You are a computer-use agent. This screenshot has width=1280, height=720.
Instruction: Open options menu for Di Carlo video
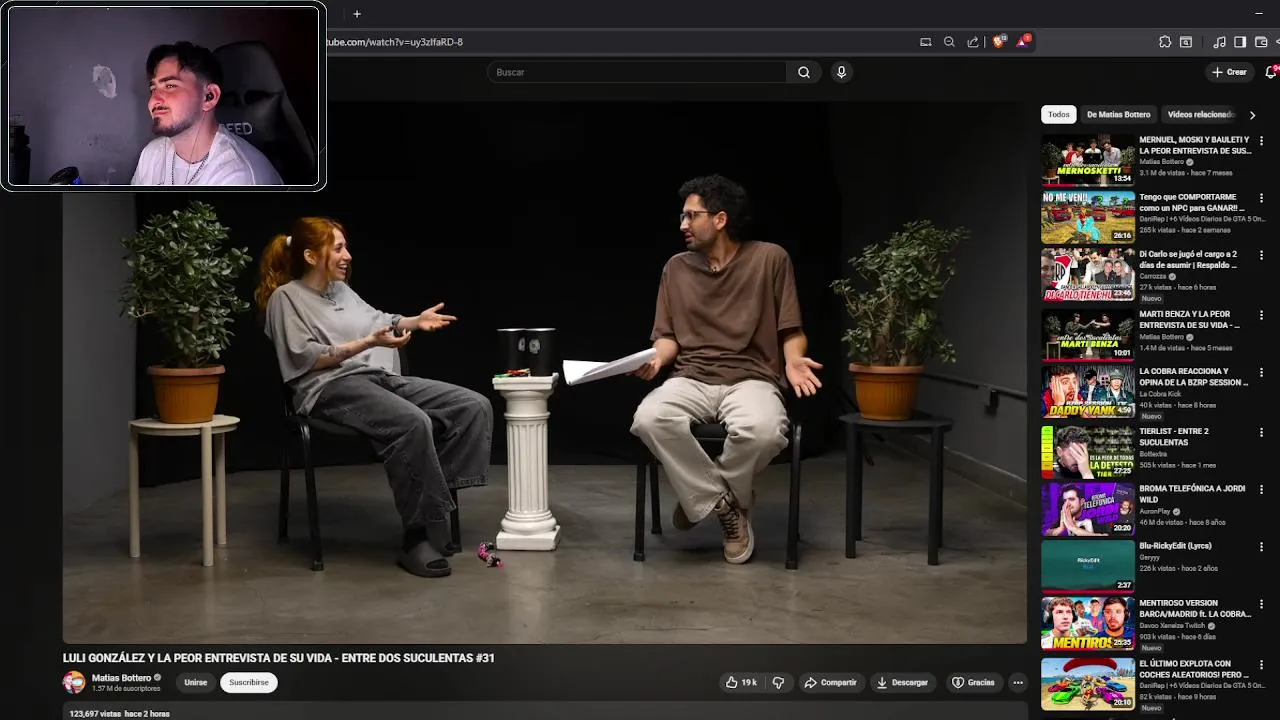(1261, 255)
